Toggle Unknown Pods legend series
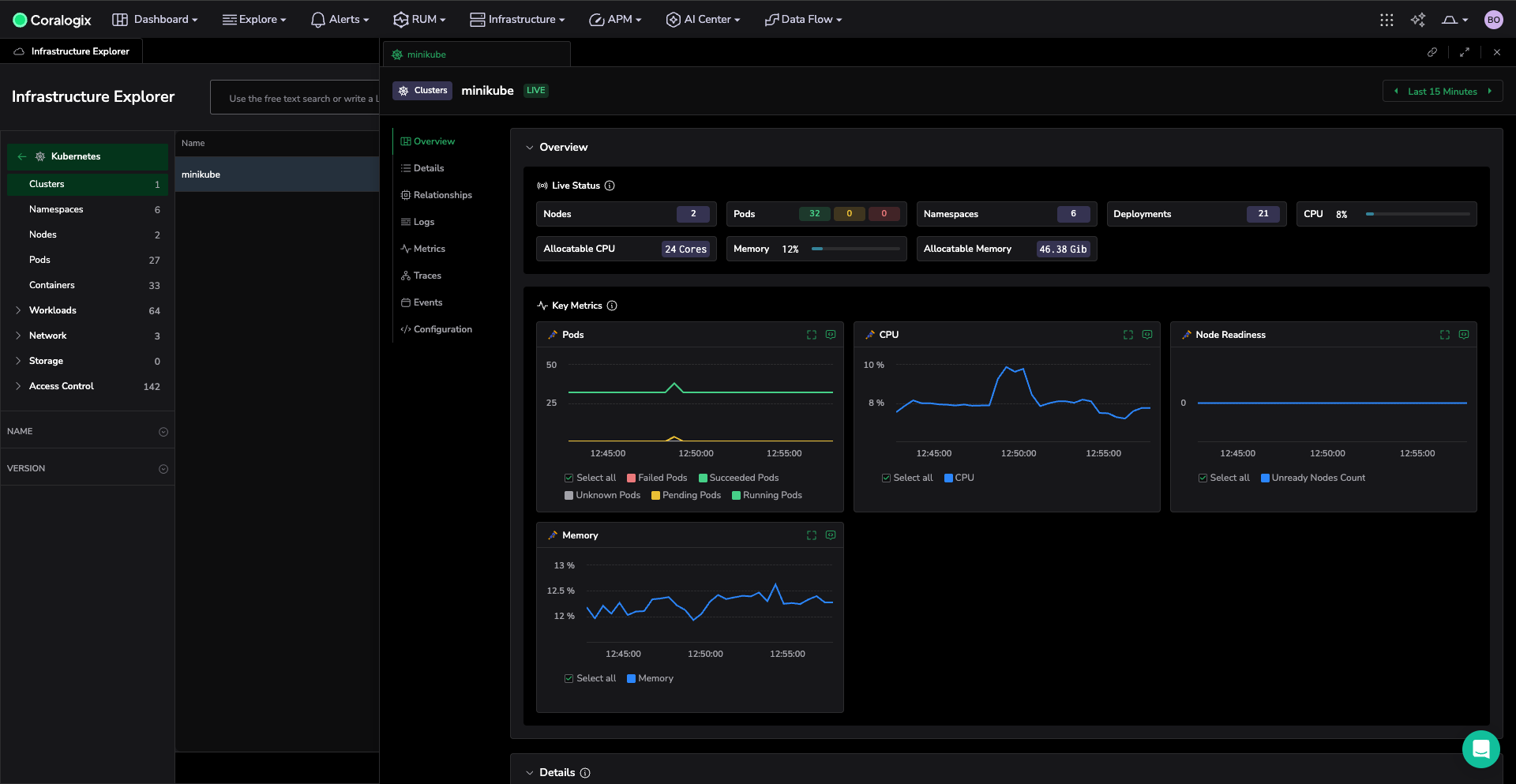The height and width of the screenshot is (784, 1516). [x=602, y=495]
